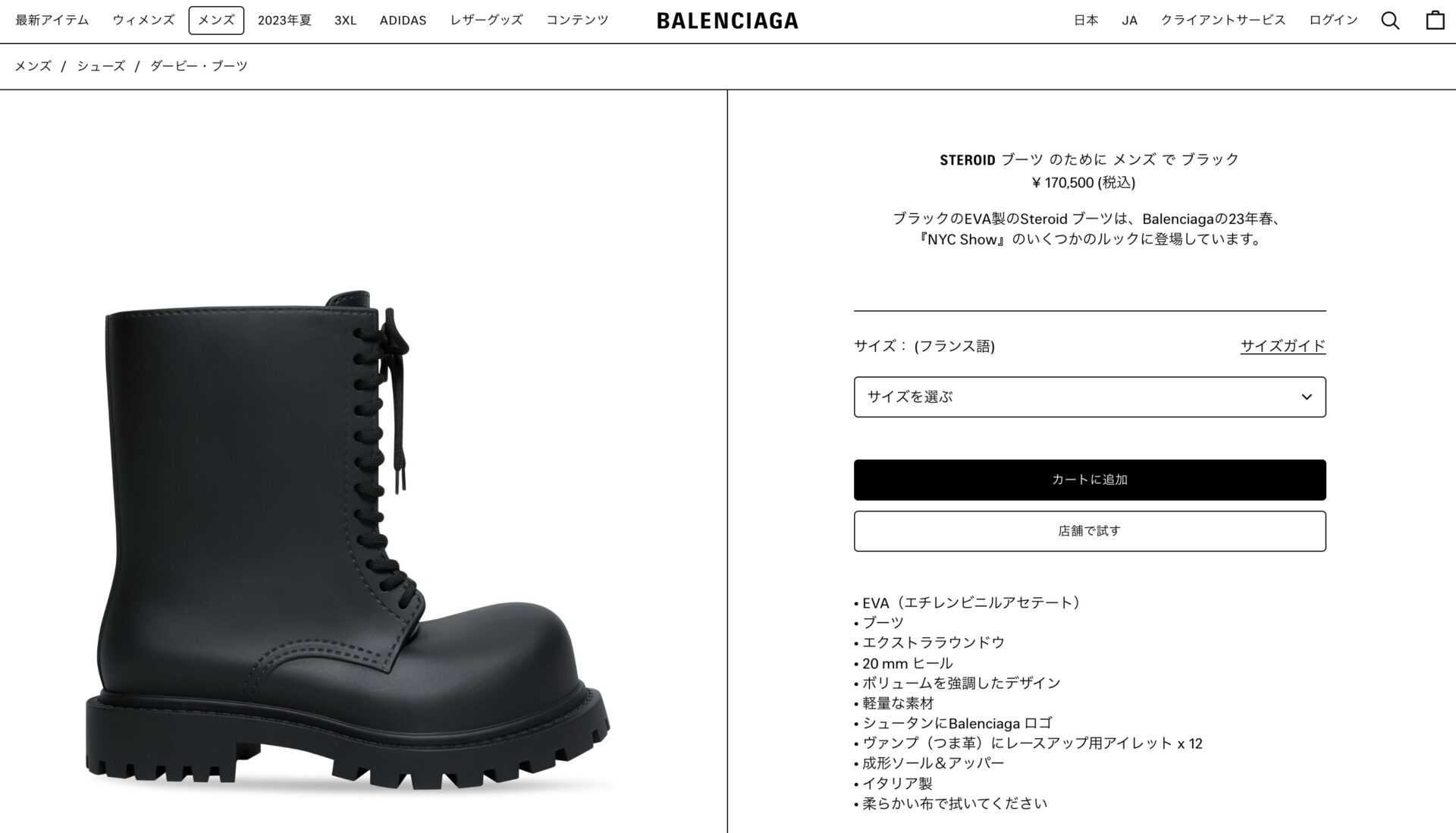Open the 日本 country selector
The image size is (1456, 833).
[x=1086, y=20]
